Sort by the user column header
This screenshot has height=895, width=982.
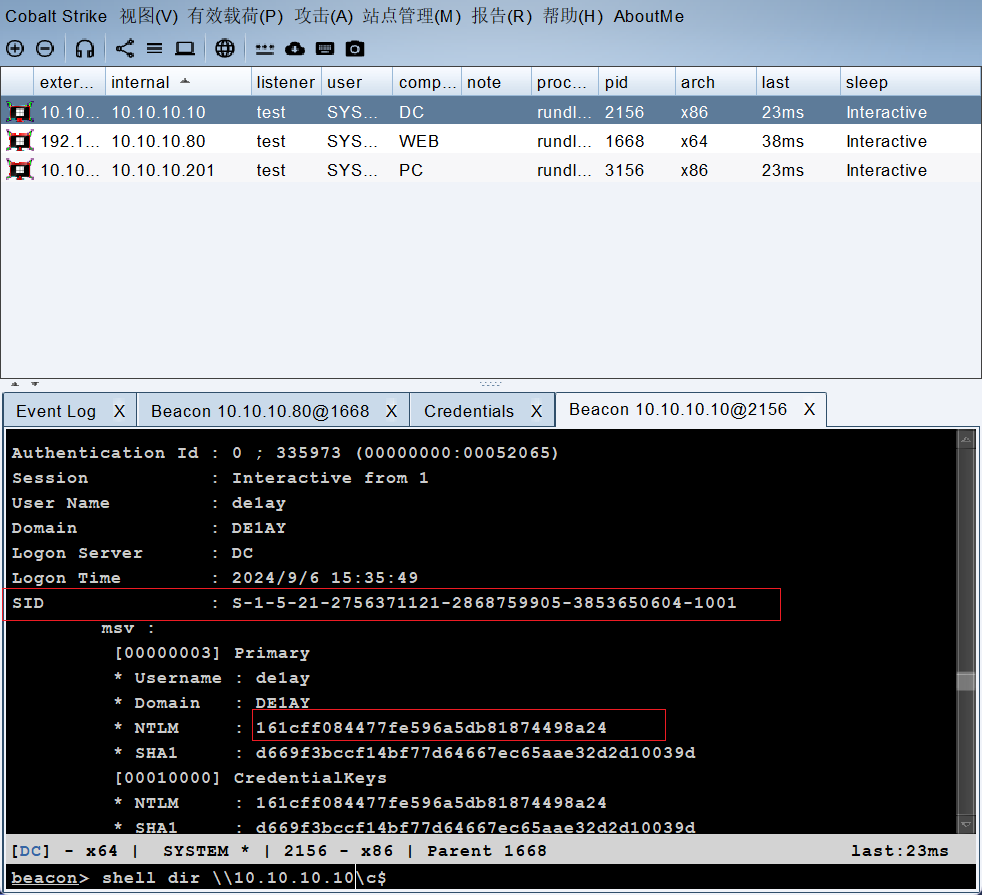357,82
